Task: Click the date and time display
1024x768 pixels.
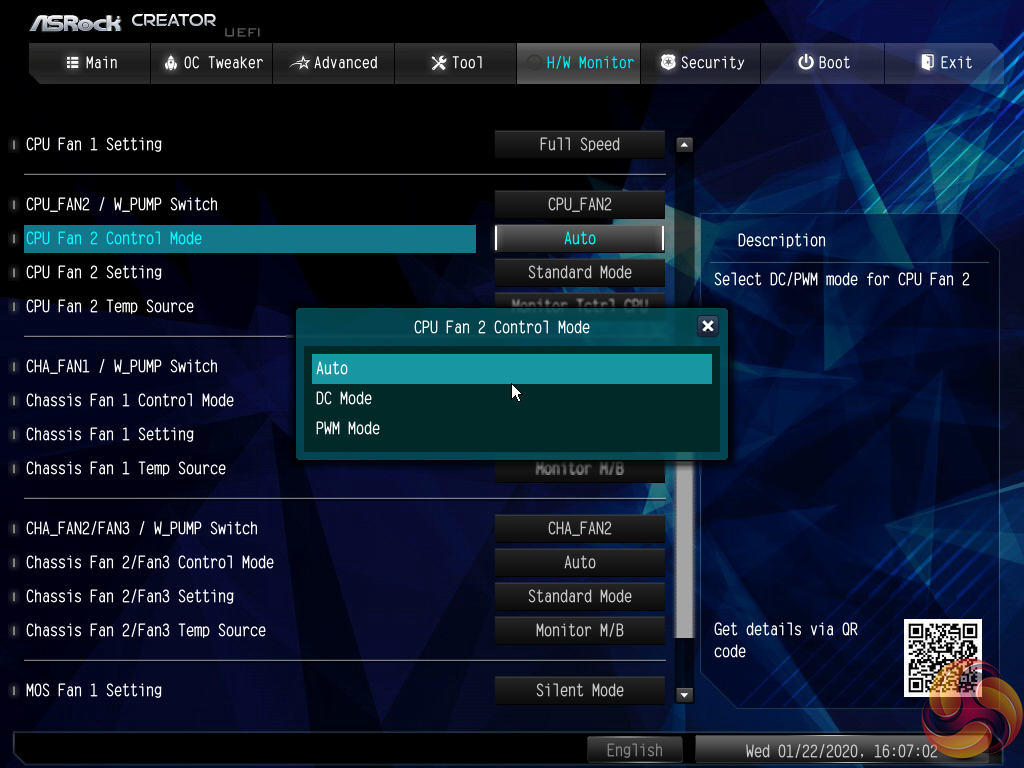Action: point(841,751)
